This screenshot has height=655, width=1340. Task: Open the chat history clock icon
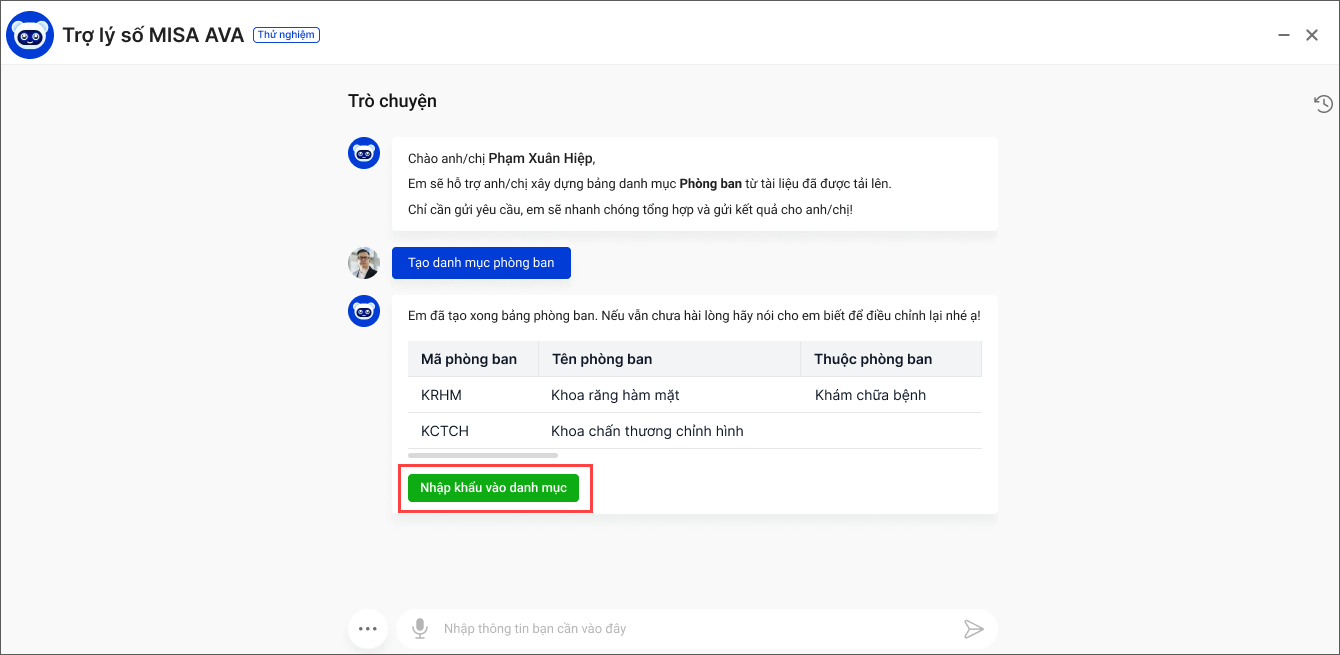[1323, 103]
